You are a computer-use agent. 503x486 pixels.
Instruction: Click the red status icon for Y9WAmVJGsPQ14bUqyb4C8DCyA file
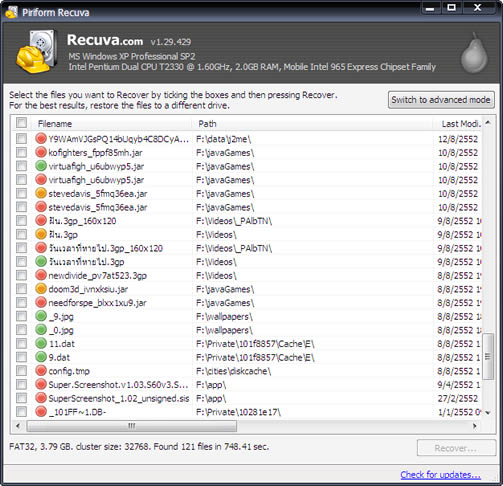click(x=41, y=139)
